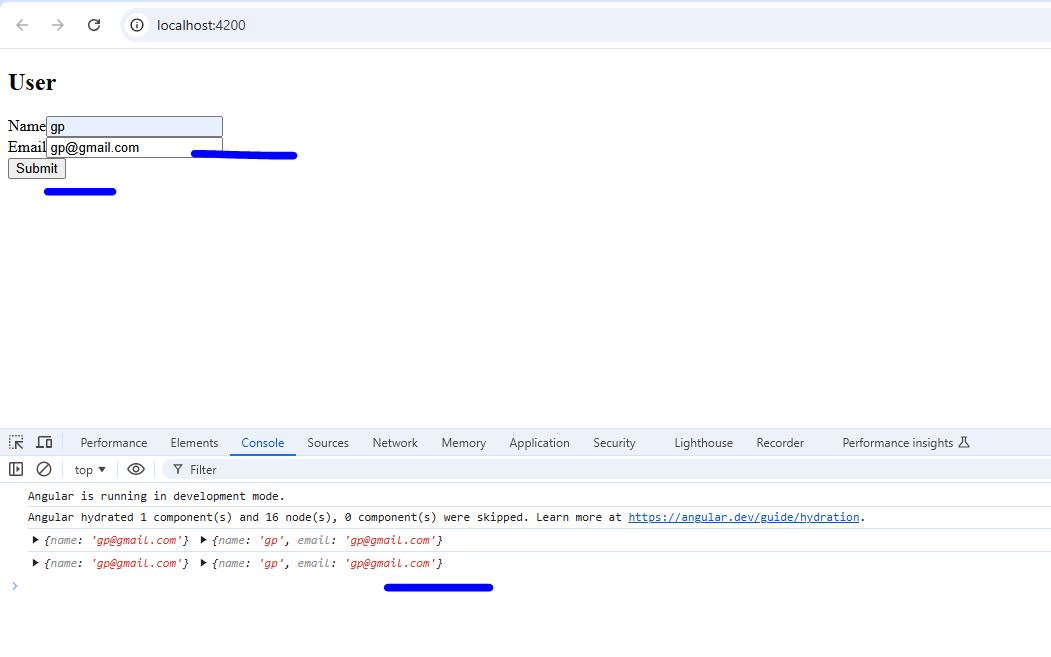Go to the Application tab
Viewport: 1051px width, 657px height.
(540, 443)
